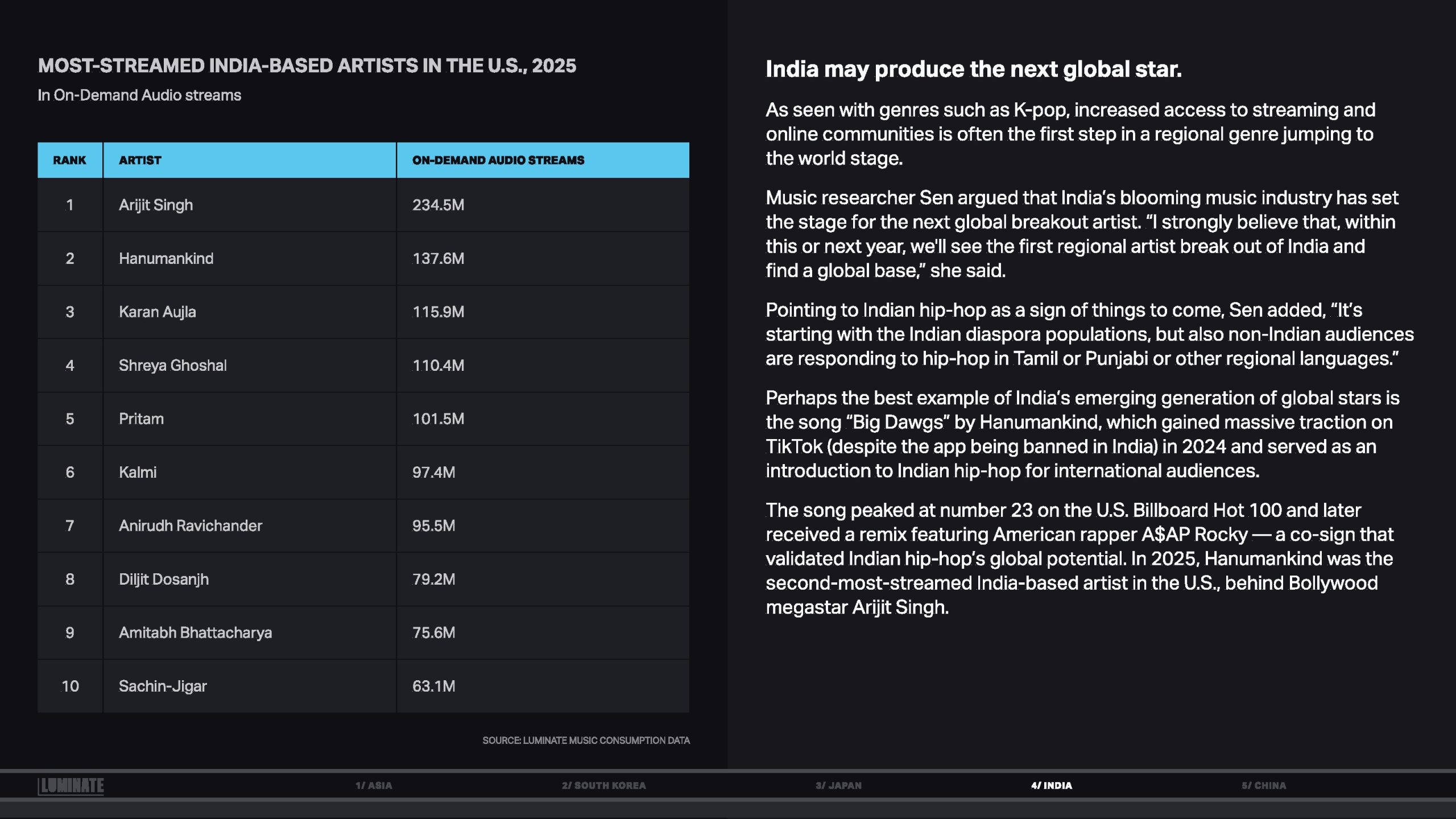Open the 1/ Asia section tab

point(374,785)
